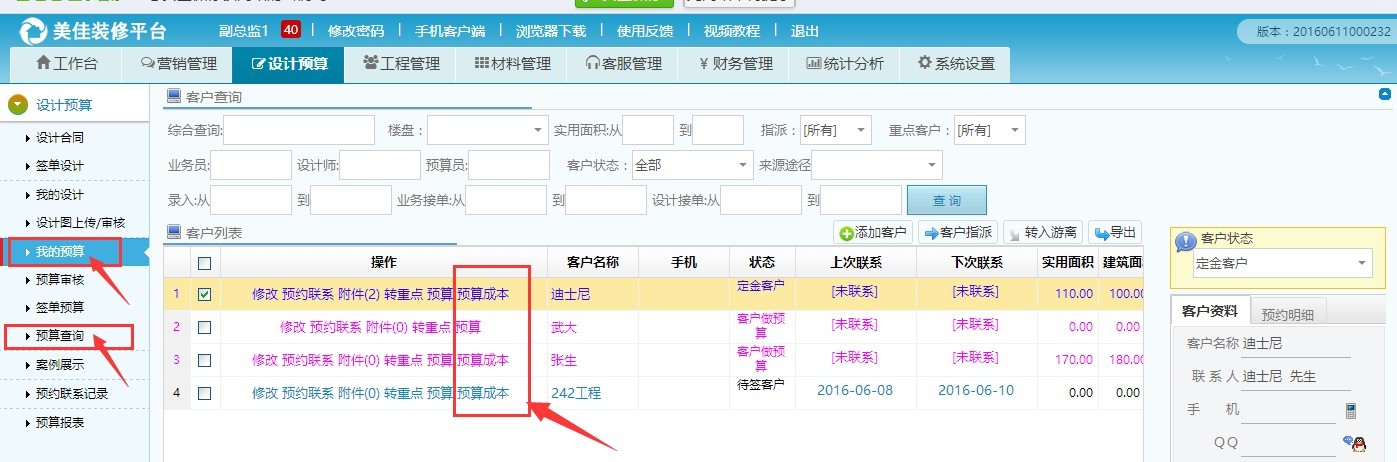The width and height of the screenshot is (1397, 462).
Task: Collapse the panel using top-right blue icon
Action: pyautogui.click(x=1385, y=95)
